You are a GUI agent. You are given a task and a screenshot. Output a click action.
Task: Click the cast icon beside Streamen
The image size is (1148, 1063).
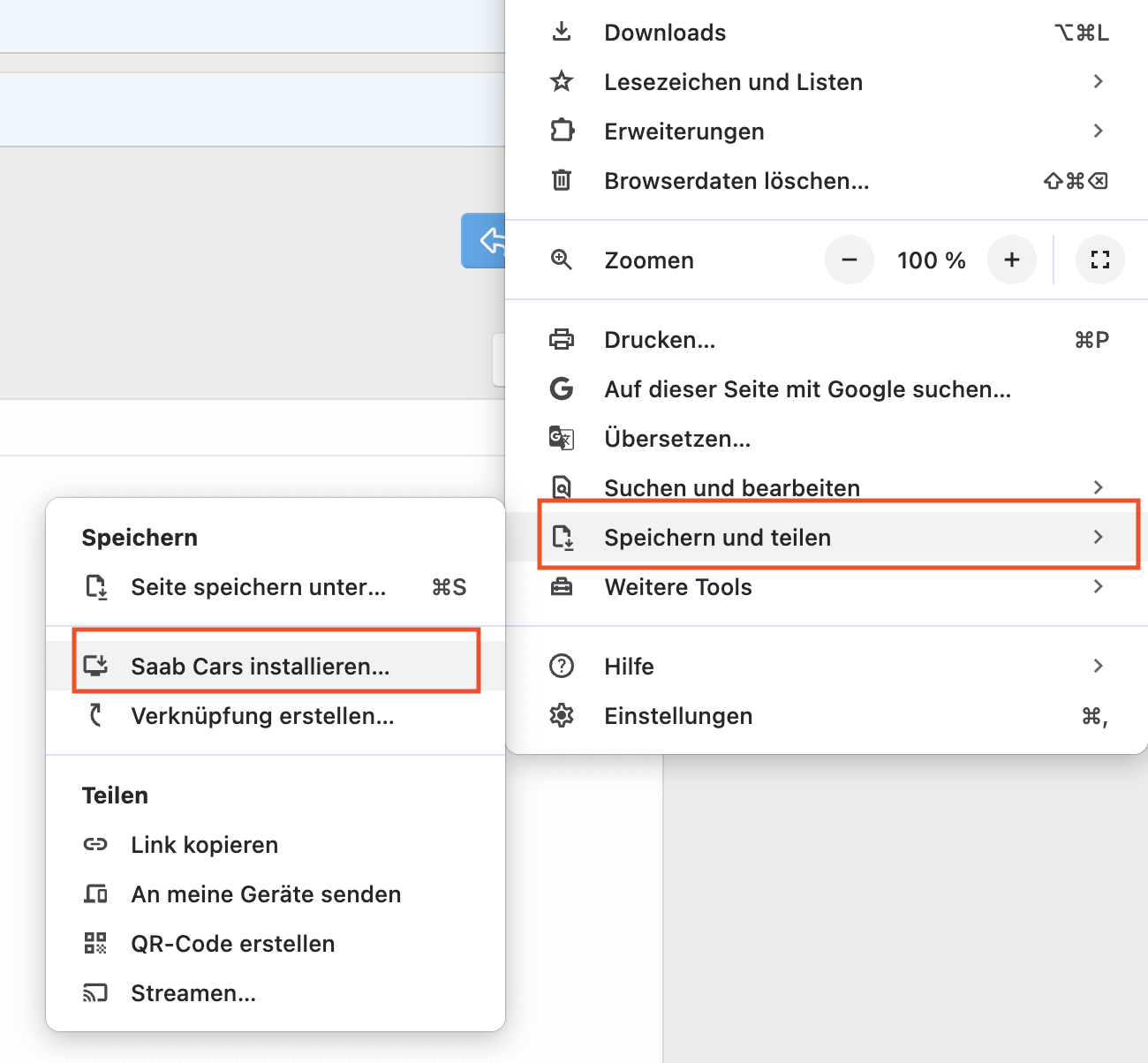pos(95,992)
